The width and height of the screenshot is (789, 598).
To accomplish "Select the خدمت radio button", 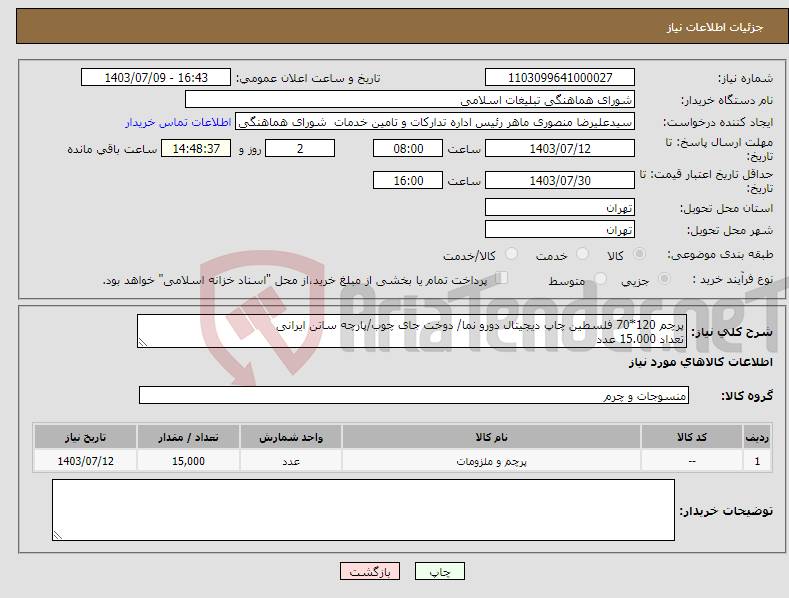I will click(582, 254).
